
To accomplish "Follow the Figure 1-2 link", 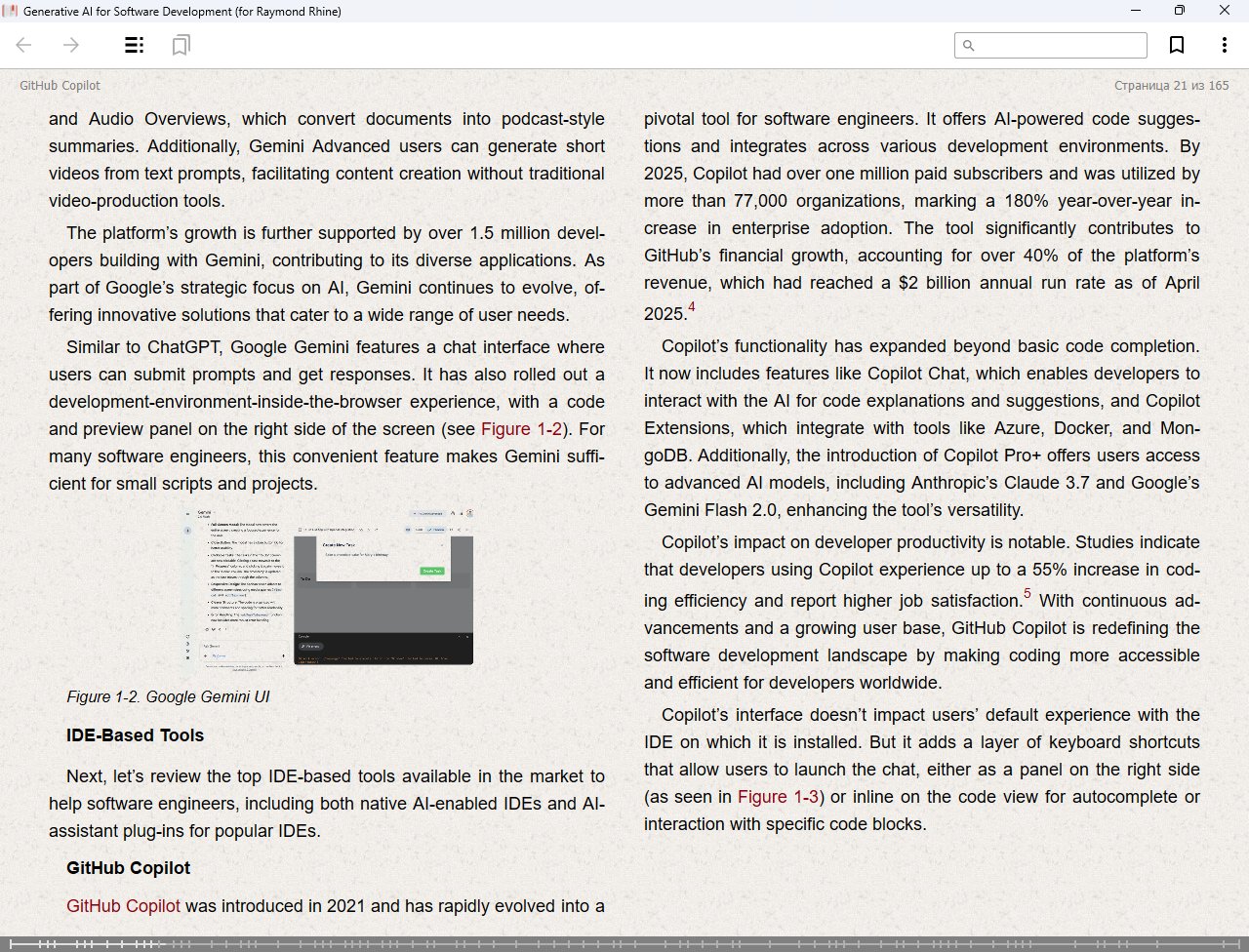I will pyautogui.click(x=521, y=429).
